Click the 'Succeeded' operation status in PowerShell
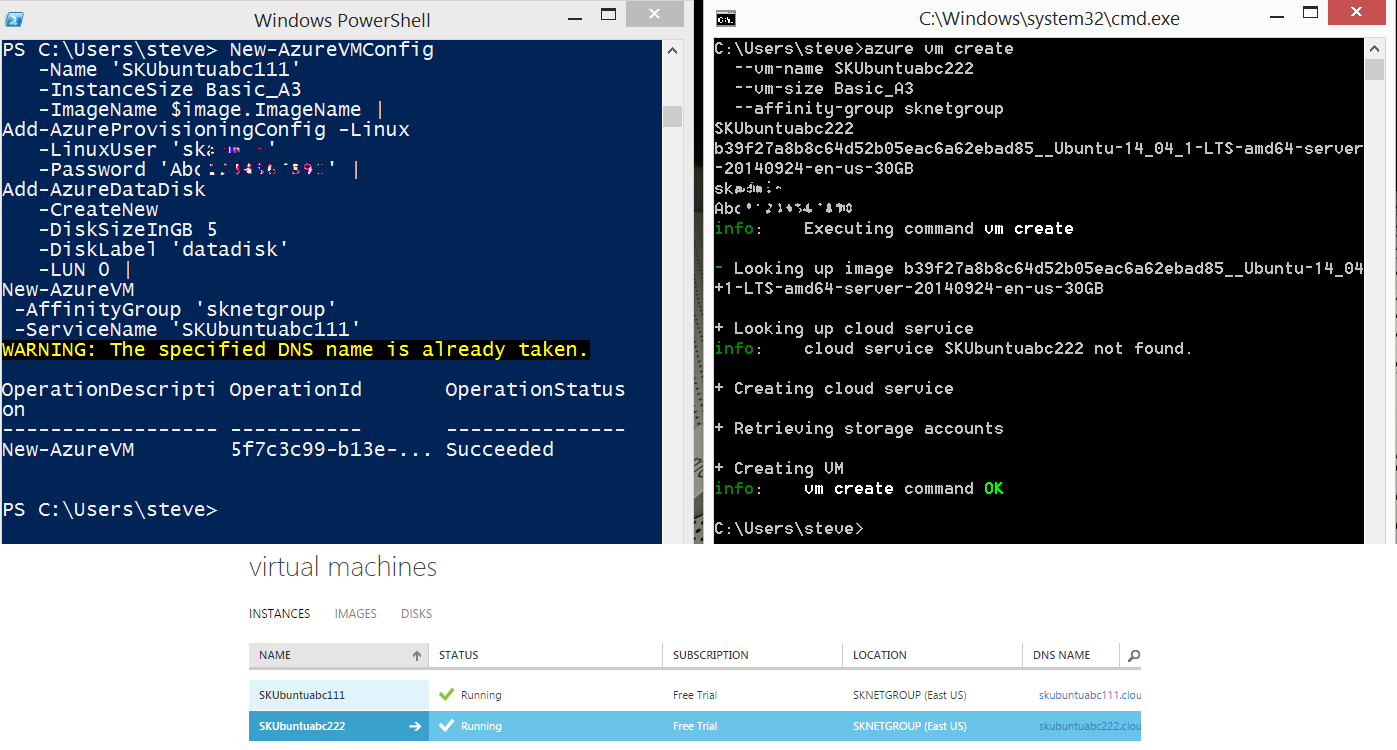Image resolution: width=1397 pixels, height=750 pixels. click(500, 450)
